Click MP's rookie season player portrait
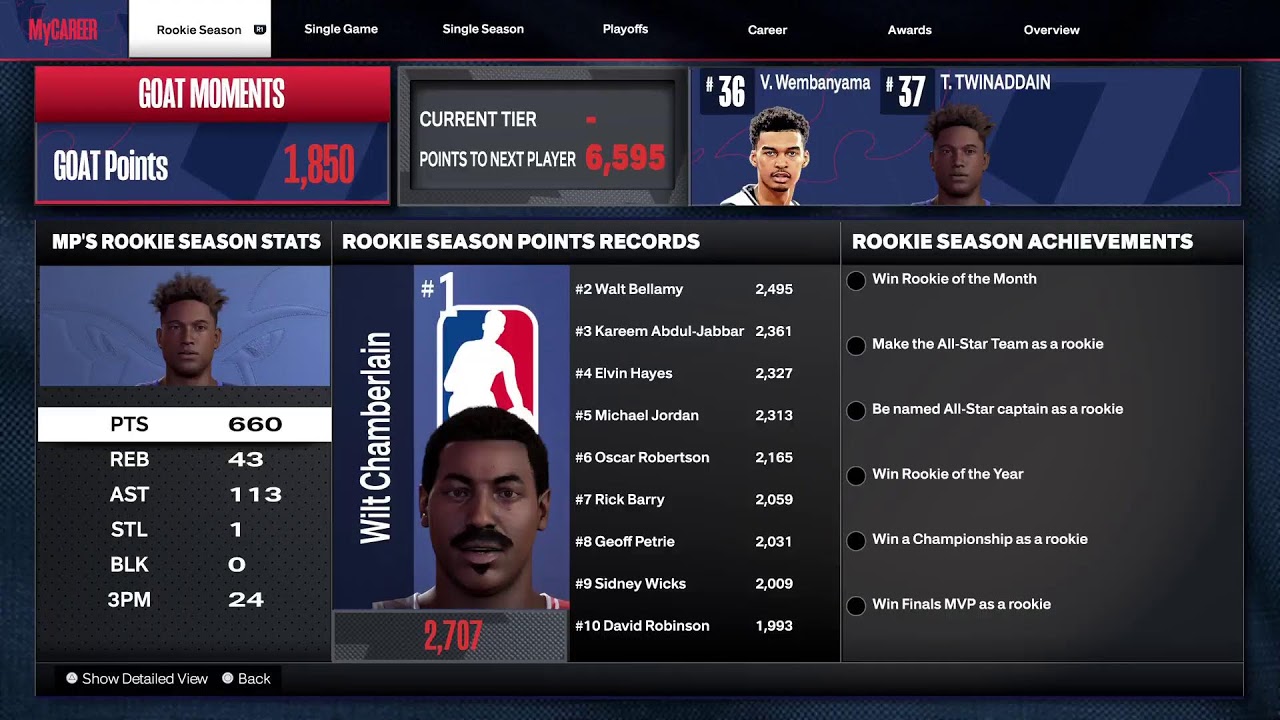Screen dimensions: 1280x720 click(x=185, y=326)
